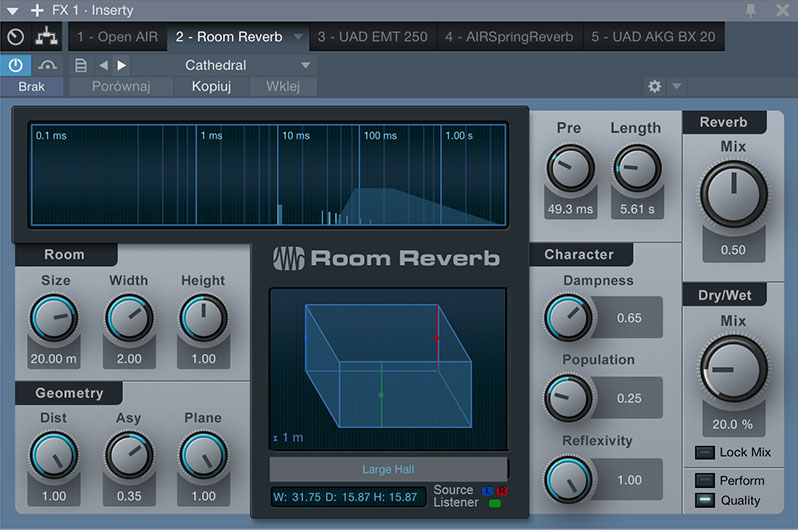Click the Length knob
The image size is (798, 530).
[637, 169]
